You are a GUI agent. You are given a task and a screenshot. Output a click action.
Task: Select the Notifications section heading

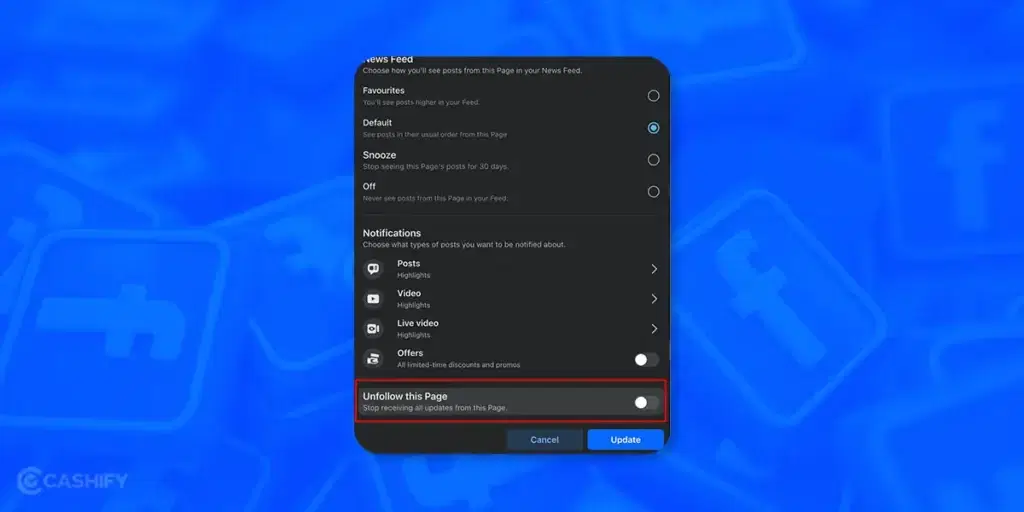click(392, 233)
